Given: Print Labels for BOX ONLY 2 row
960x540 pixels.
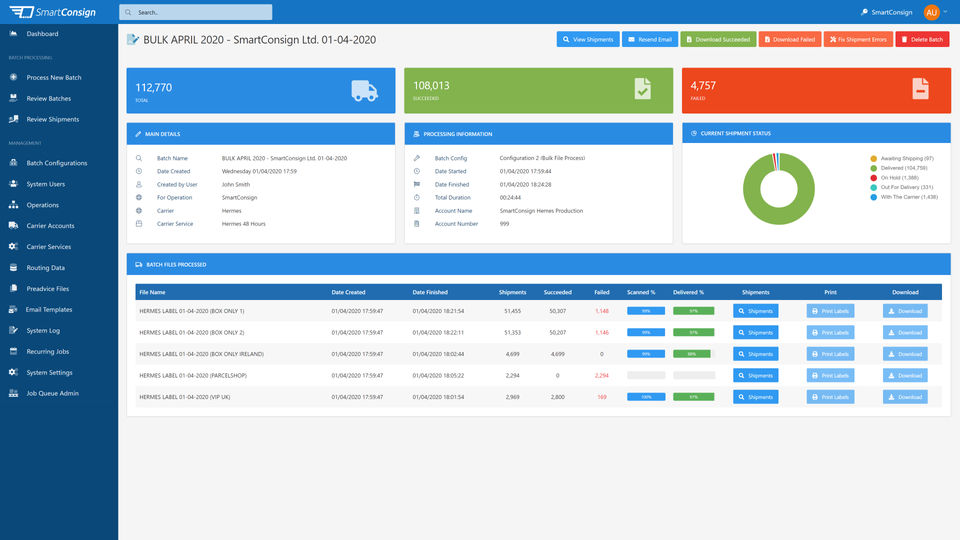Looking at the screenshot, I should [830, 332].
